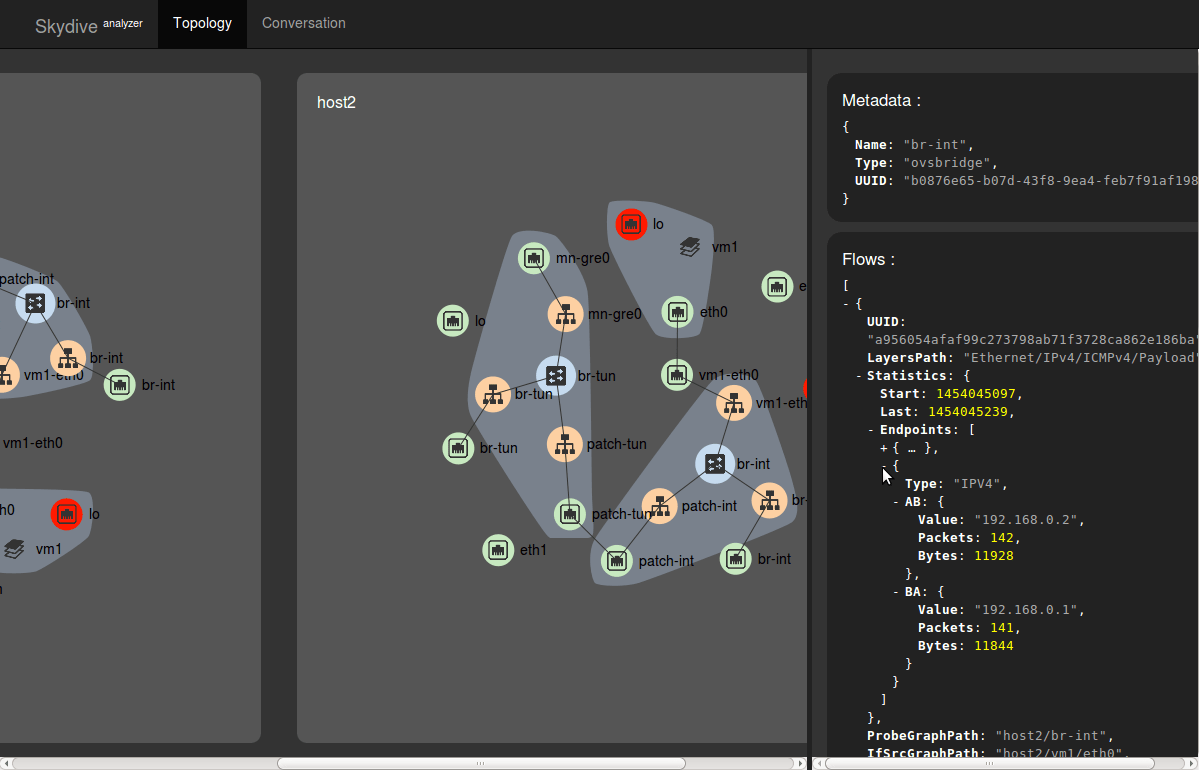Click the green vm1-eth0 interface node in host2
Image resolution: width=1199 pixels, height=770 pixels.
677,375
